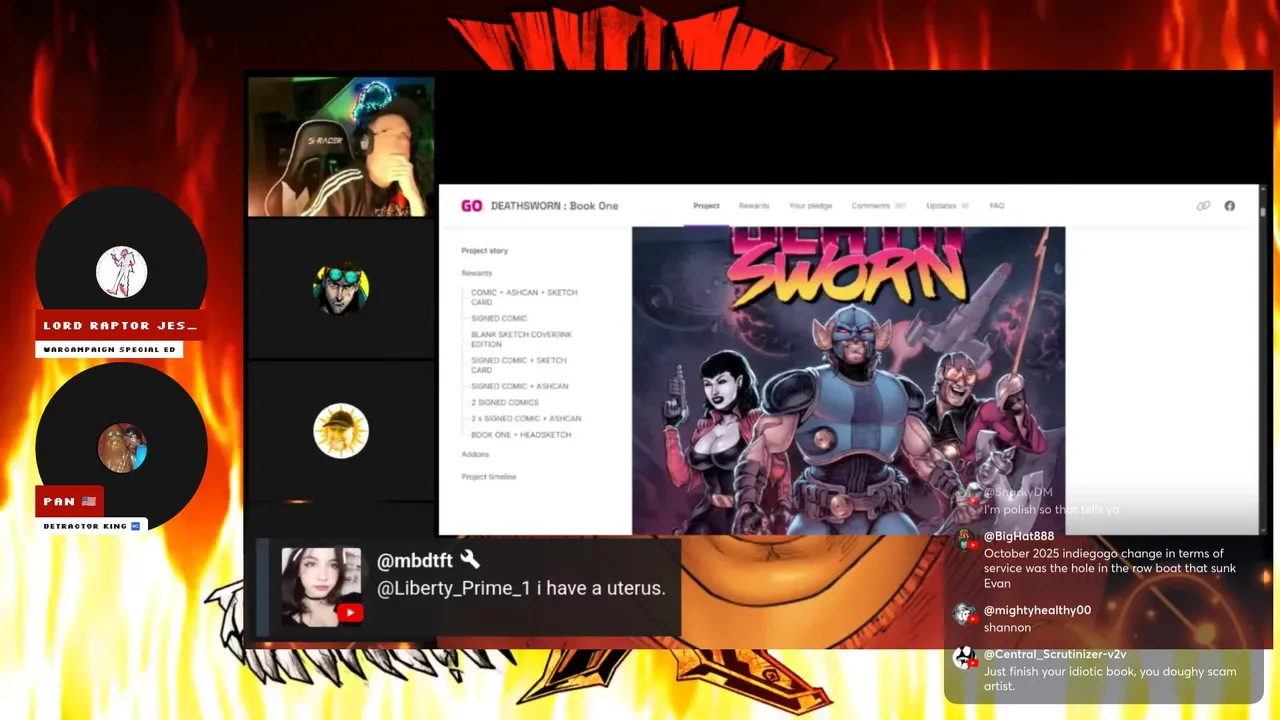Click the @BigHat888 chat avatar
The height and width of the screenshot is (720, 1280).
[x=964, y=541]
